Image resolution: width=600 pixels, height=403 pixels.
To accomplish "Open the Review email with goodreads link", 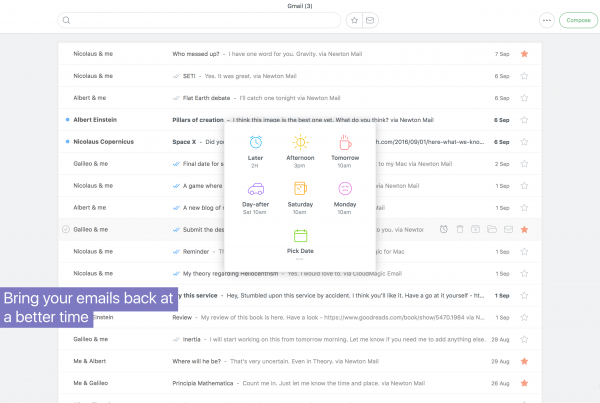I will tap(300, 317).
